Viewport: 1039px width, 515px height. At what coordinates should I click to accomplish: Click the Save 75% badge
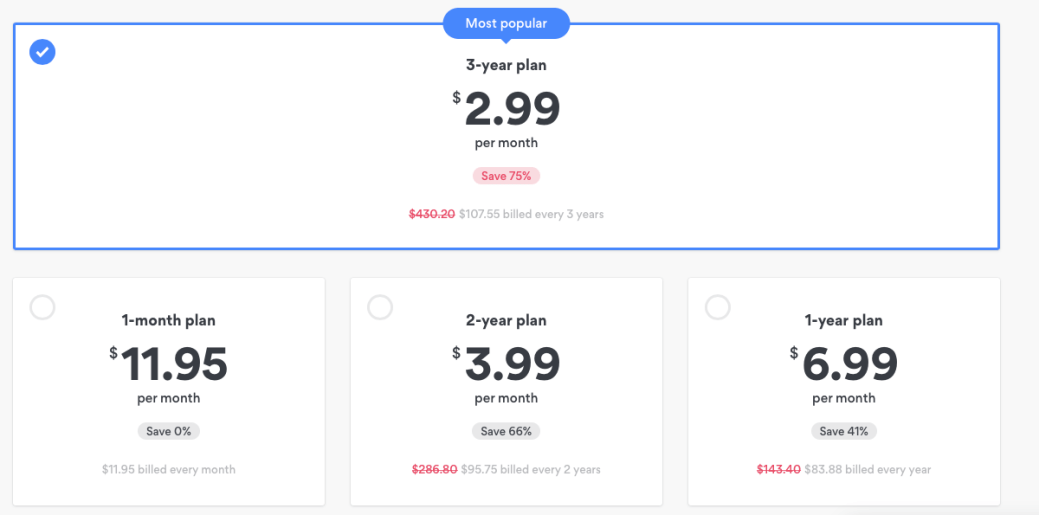click(x=506, y=176)
